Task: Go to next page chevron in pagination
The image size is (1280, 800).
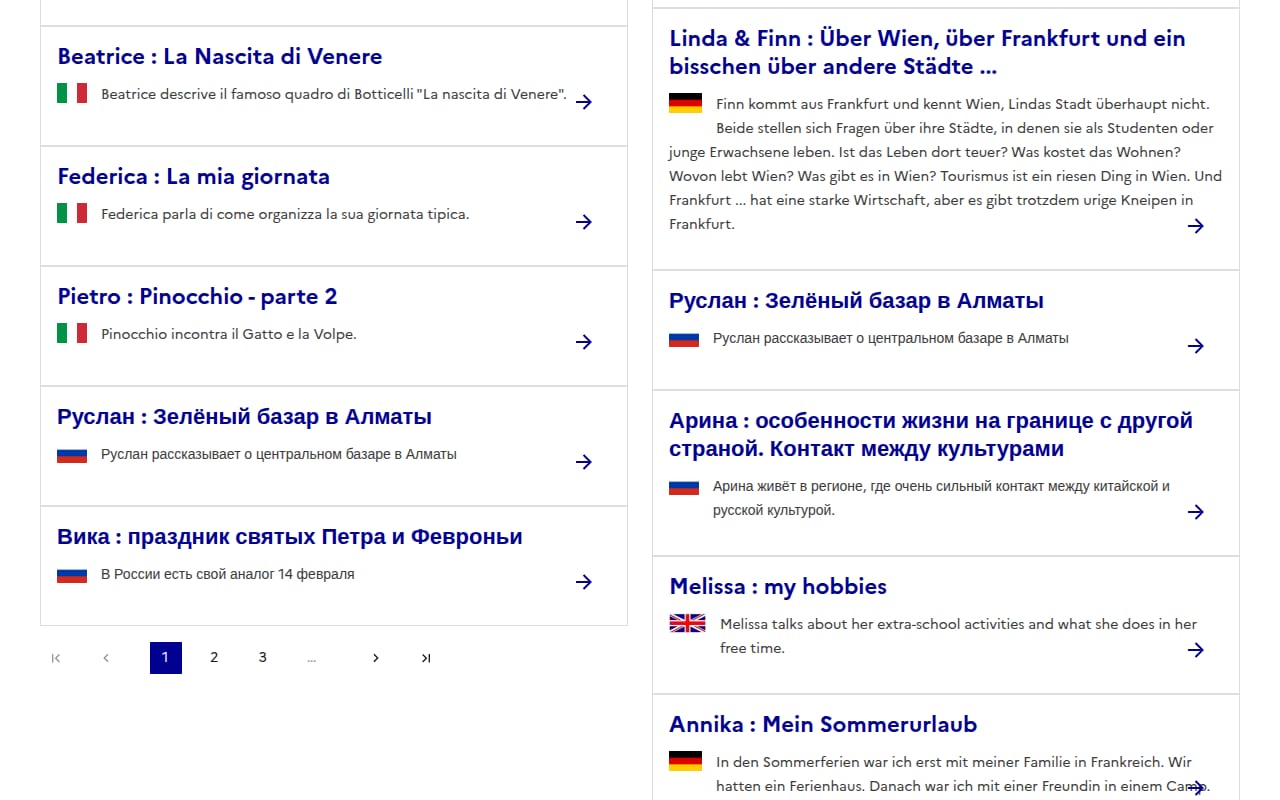Action: click(375, 658)
